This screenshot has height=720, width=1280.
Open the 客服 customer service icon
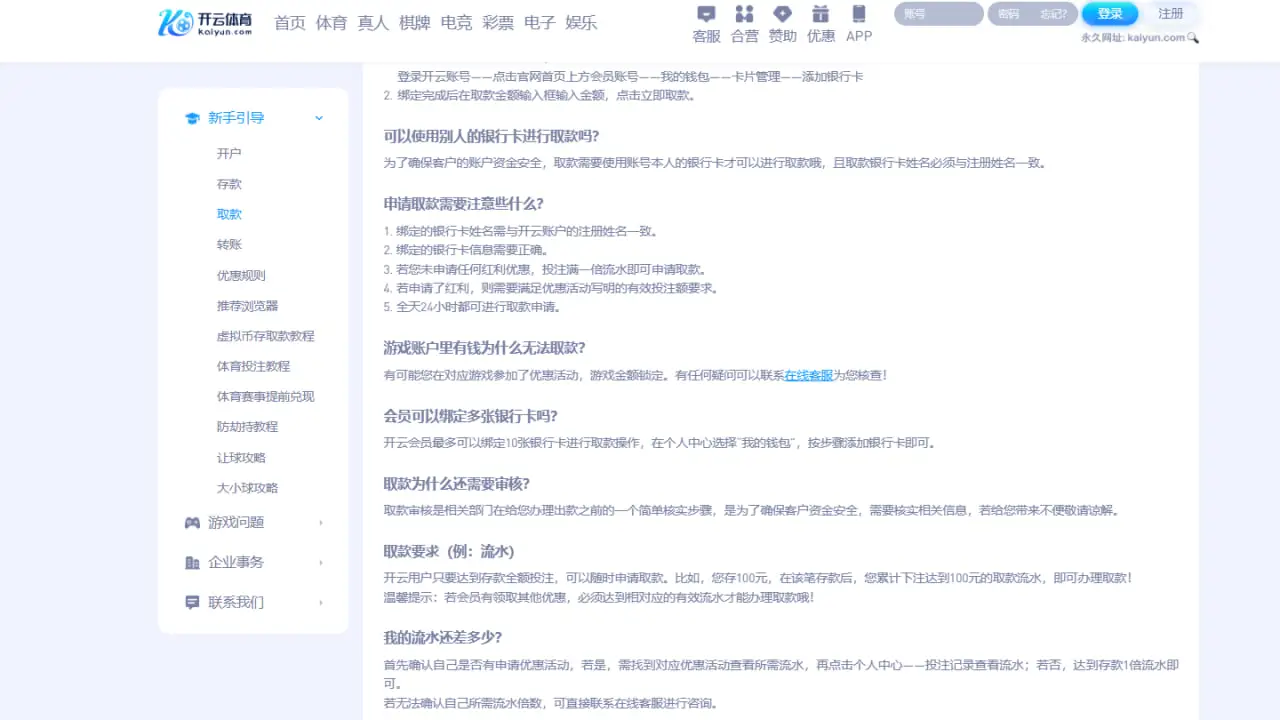click(x=706, y=22)
